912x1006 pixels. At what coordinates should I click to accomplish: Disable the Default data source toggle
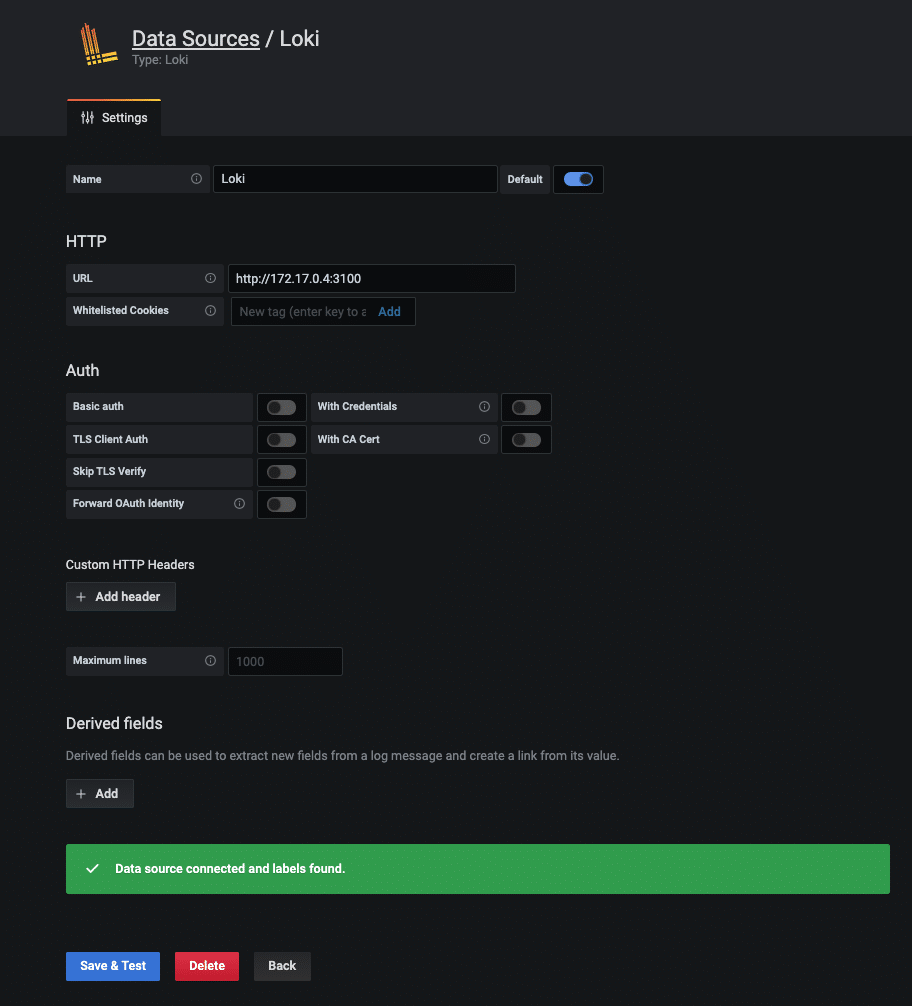(x=578, y=179)
